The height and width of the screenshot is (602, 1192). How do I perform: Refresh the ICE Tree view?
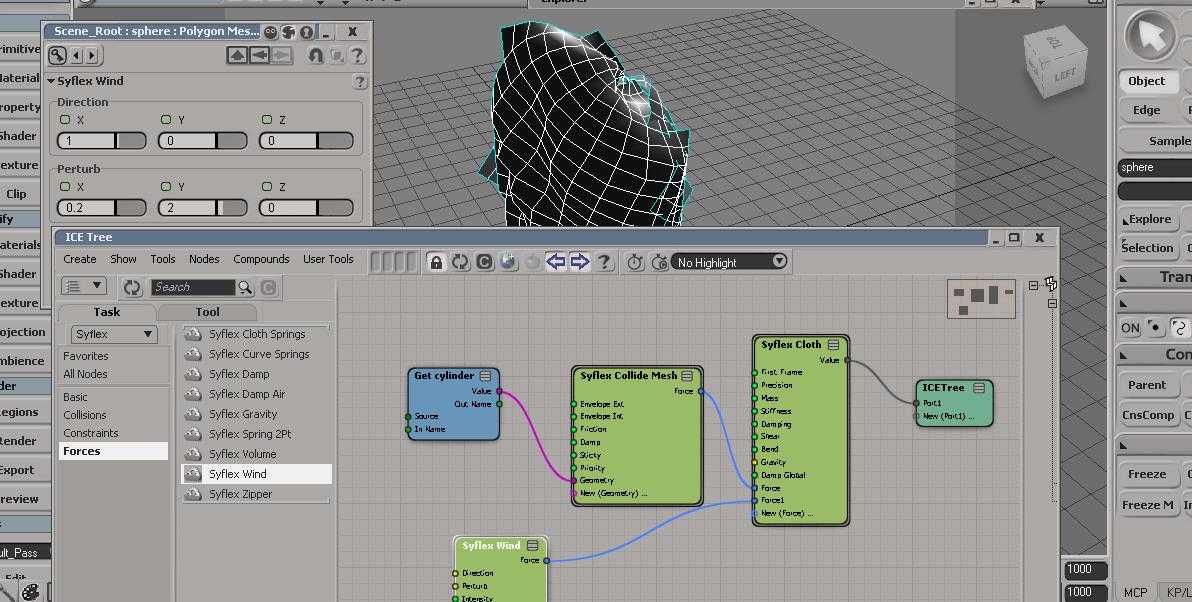click(x=460, y=262)
